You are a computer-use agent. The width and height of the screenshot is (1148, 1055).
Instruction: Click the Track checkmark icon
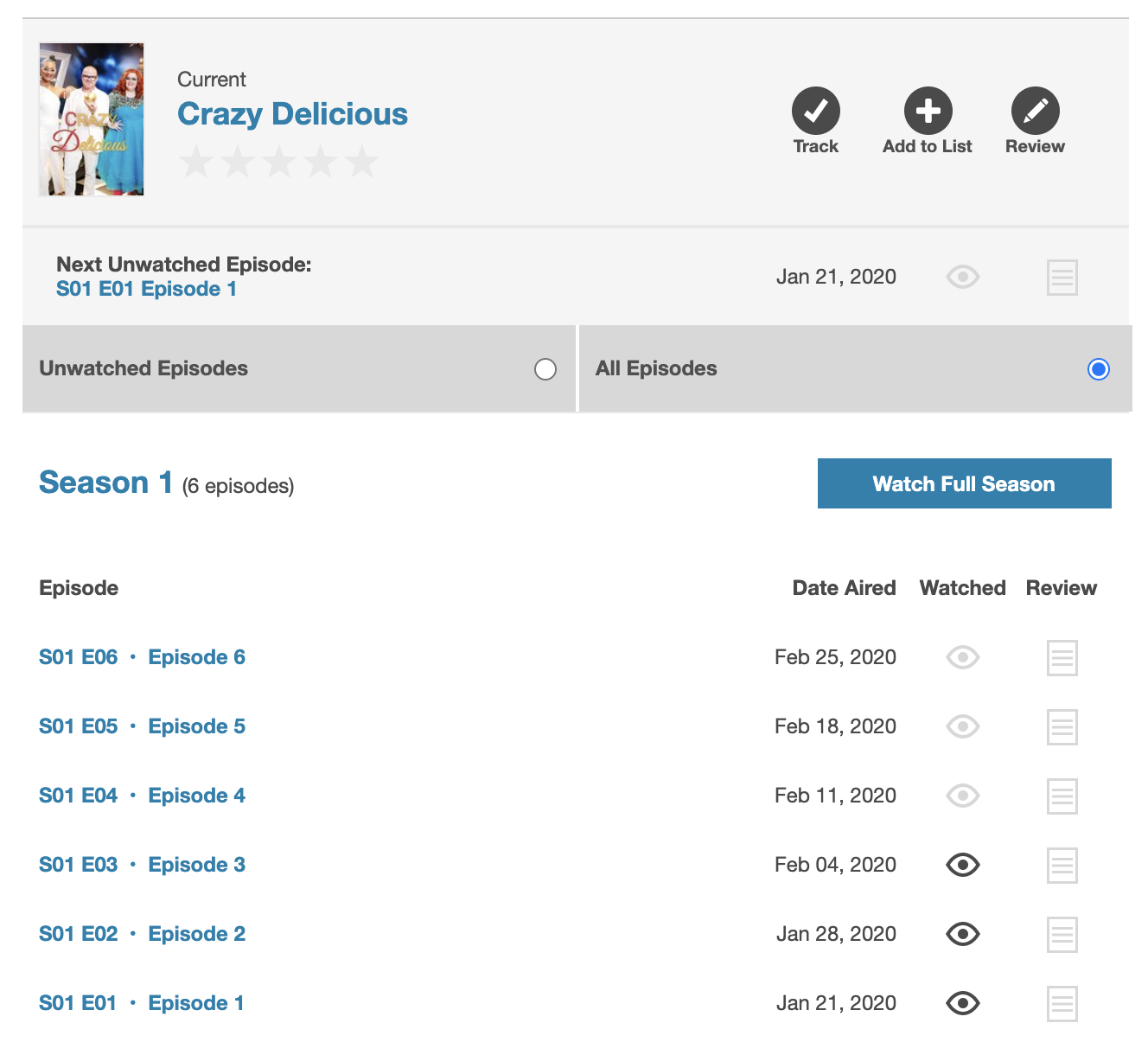tap(815, 111)
